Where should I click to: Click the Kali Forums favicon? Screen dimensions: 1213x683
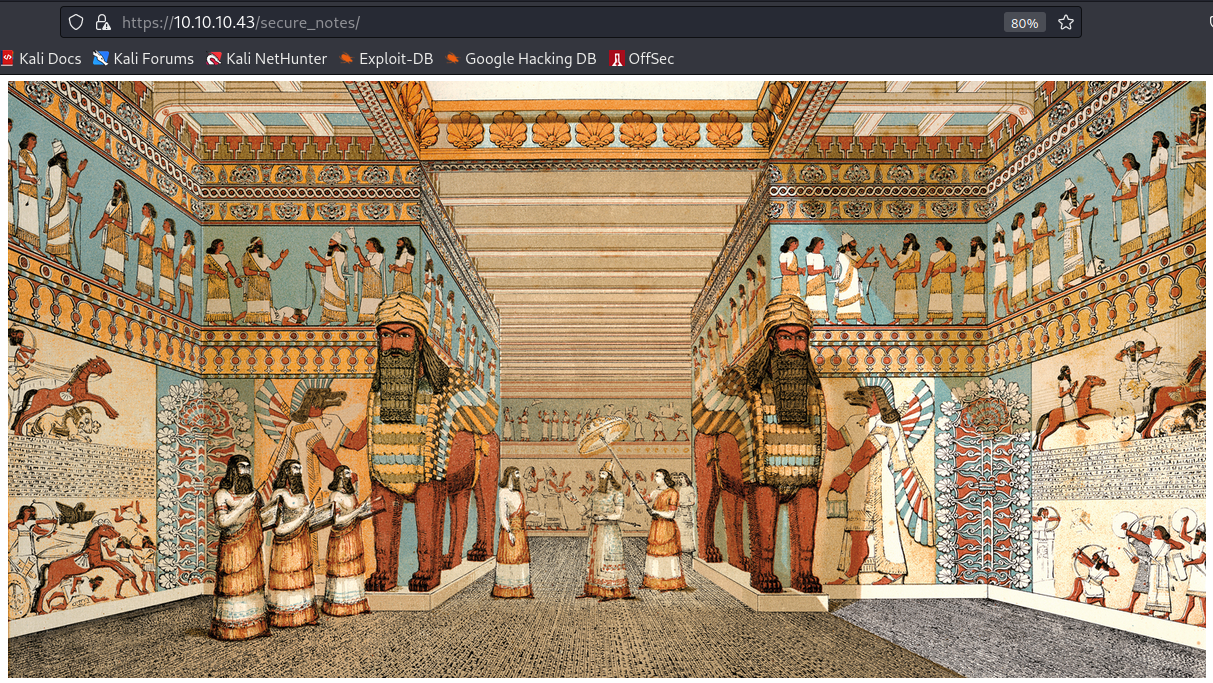(100, 59)
